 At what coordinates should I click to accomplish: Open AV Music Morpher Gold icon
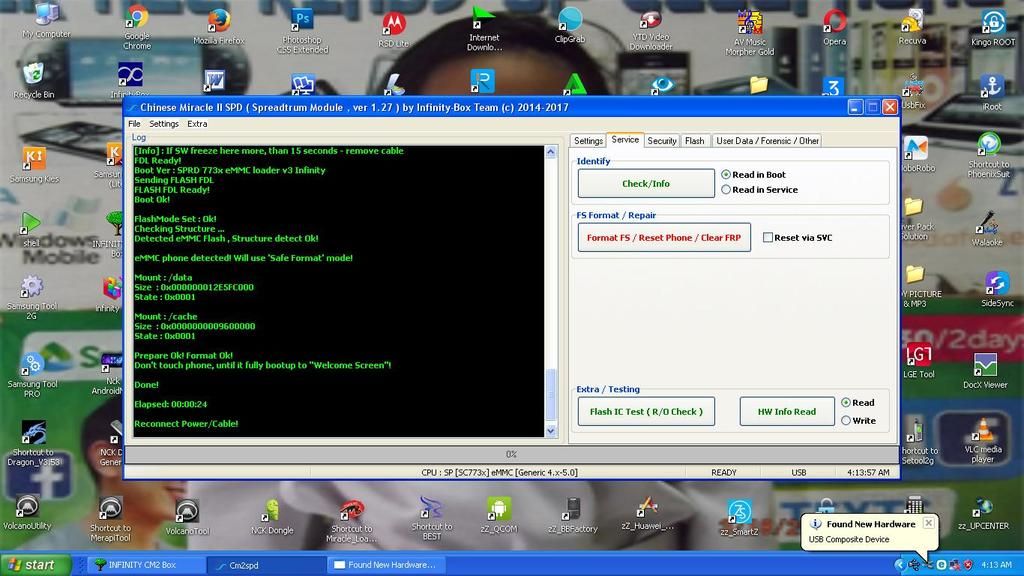750,33
